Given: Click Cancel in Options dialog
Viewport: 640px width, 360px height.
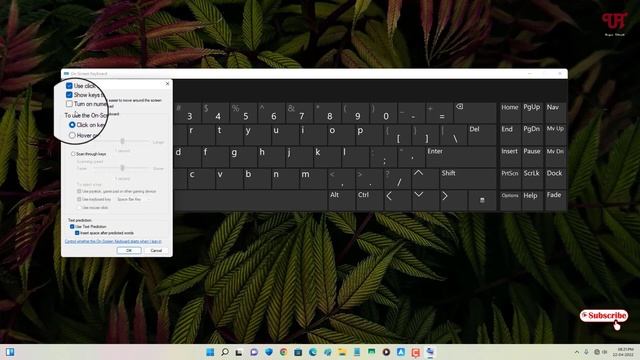Looking at the screenshot, I should coord(156,250).
